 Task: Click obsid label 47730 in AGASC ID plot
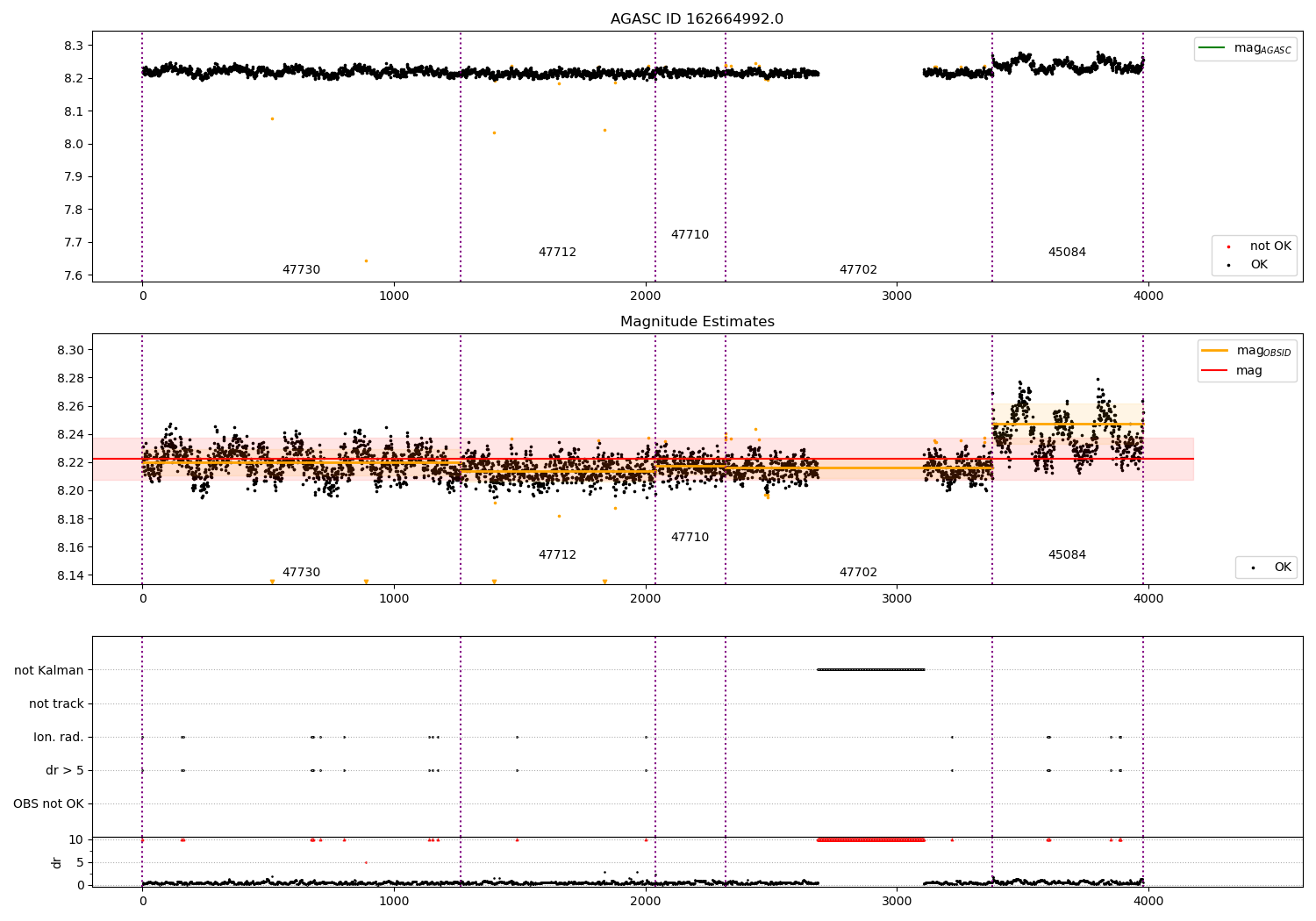click(x=301, y=270)
